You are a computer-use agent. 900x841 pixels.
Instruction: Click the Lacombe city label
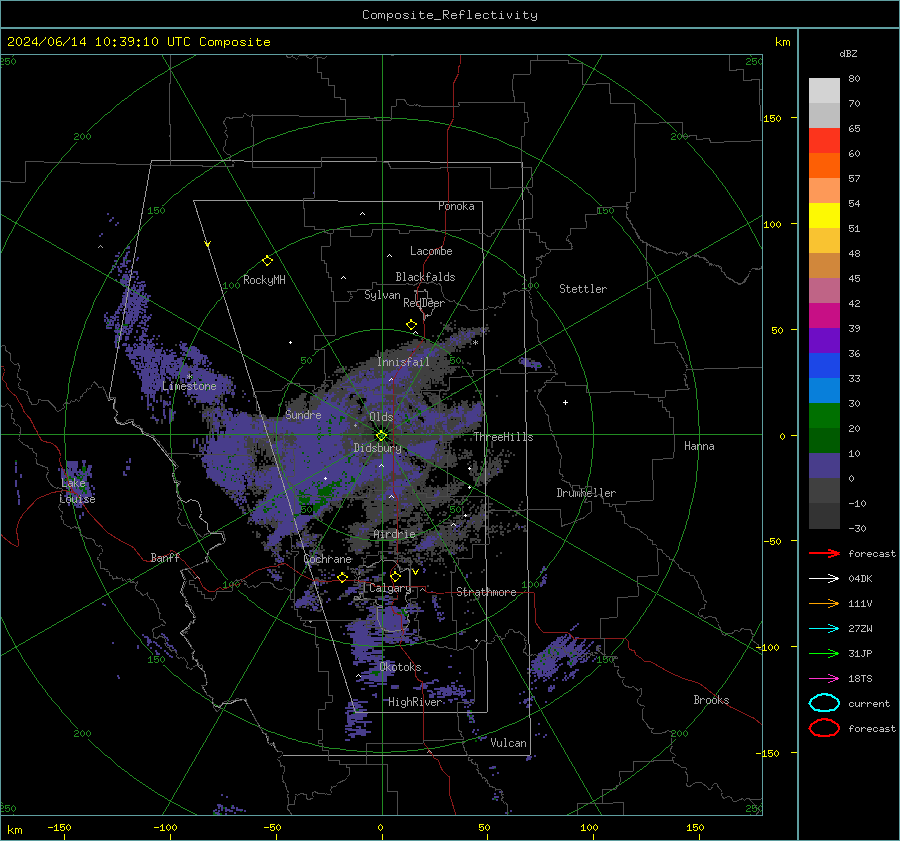click(431, 251)
